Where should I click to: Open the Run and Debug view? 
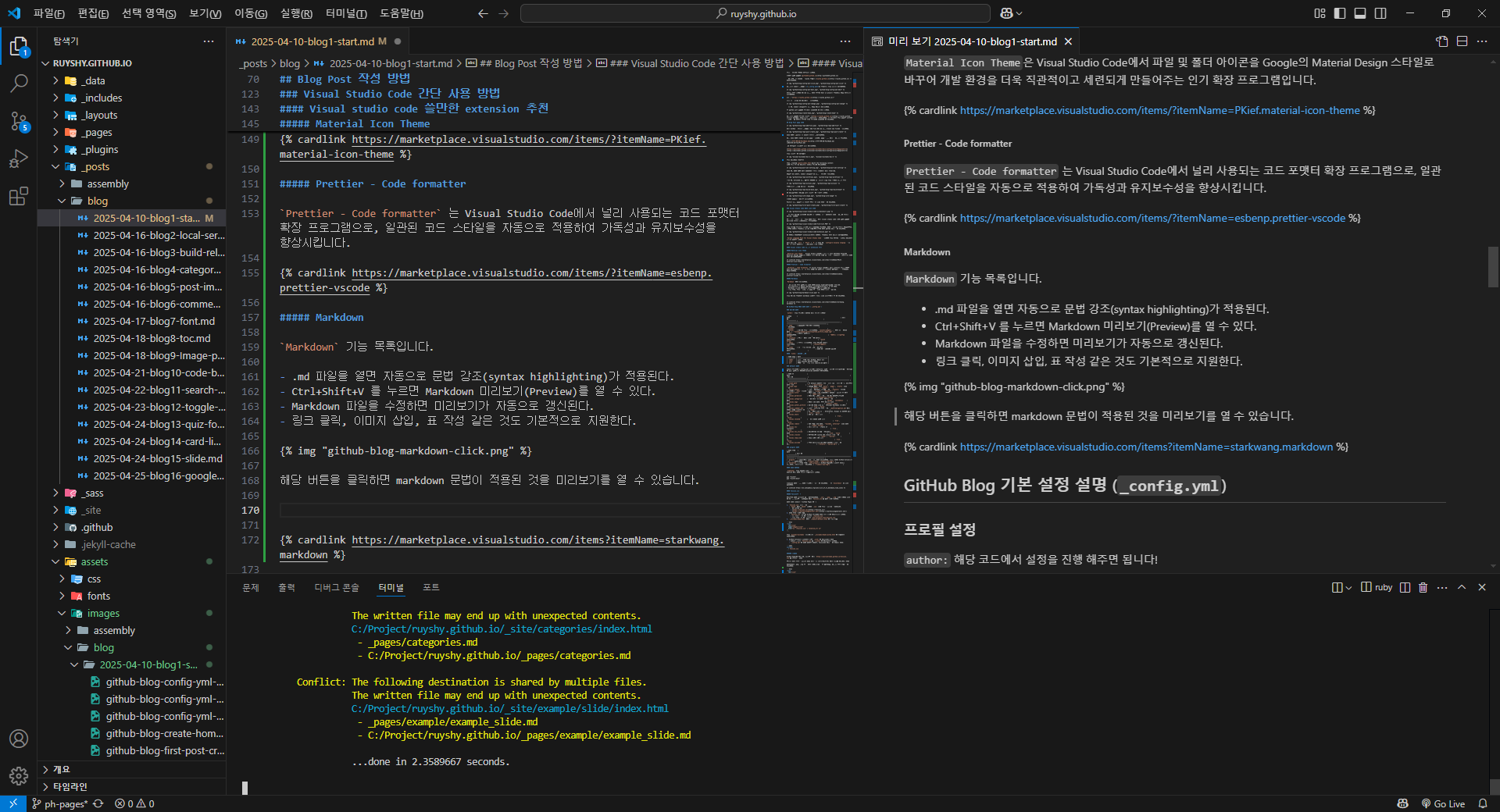pos(19,158)
